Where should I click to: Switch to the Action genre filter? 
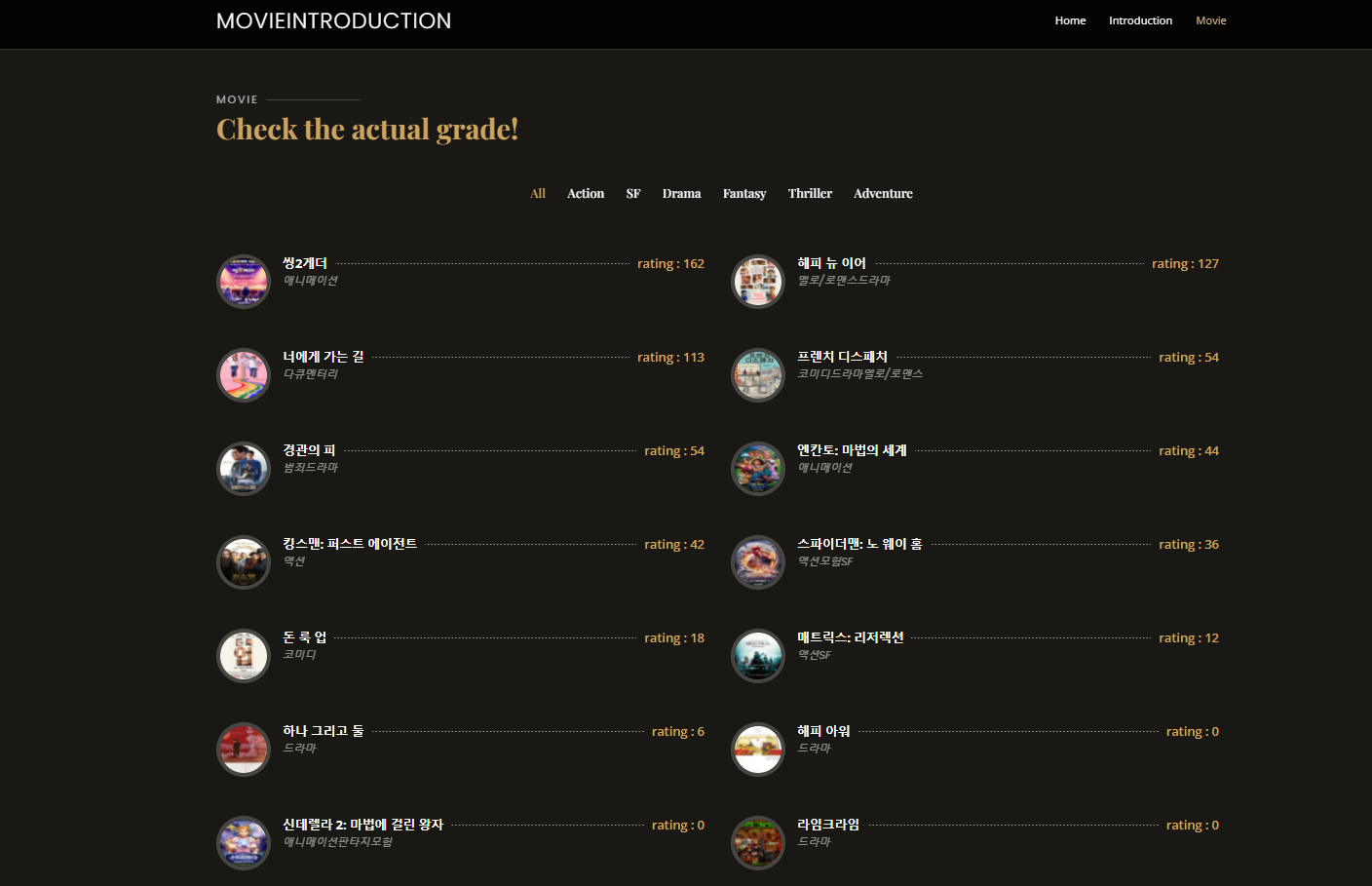[x=585, y=193]
